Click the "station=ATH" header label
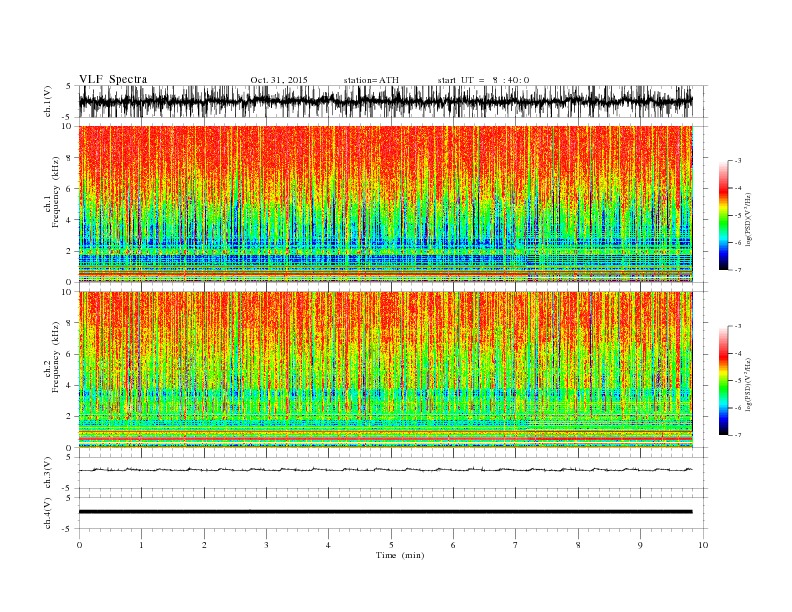792x612 pixels. [x=371, y=80]
